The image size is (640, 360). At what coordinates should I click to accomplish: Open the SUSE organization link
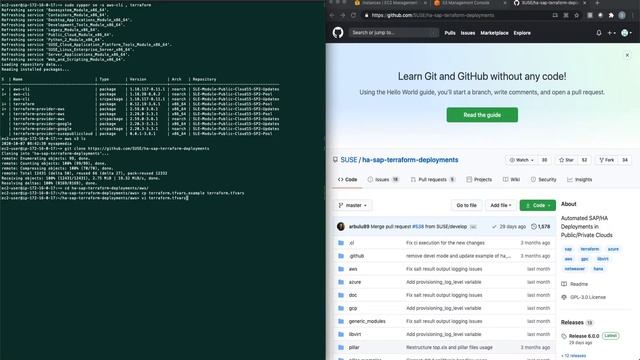click(x=349, y=160)
